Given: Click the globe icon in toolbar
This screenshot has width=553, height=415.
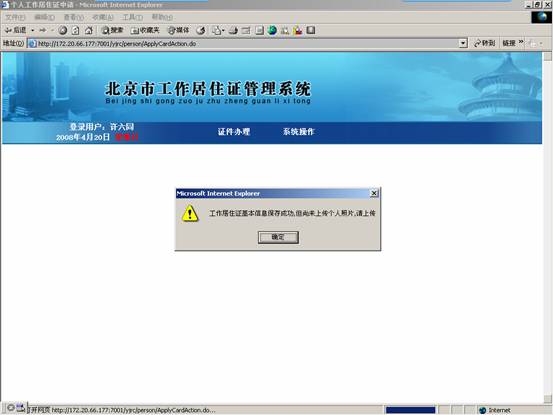Looking at the screenshot, I should (x=272, y=30).
